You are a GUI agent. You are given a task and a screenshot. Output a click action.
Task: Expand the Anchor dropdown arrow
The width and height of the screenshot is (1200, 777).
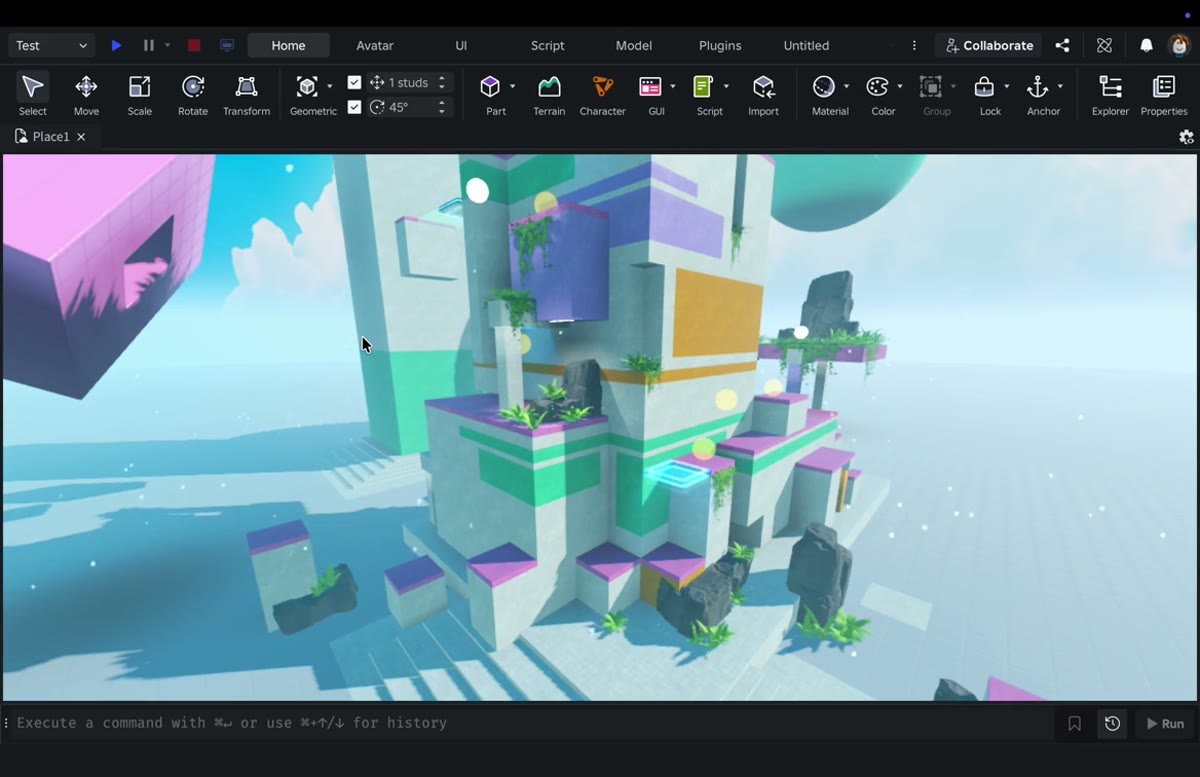1060,87
